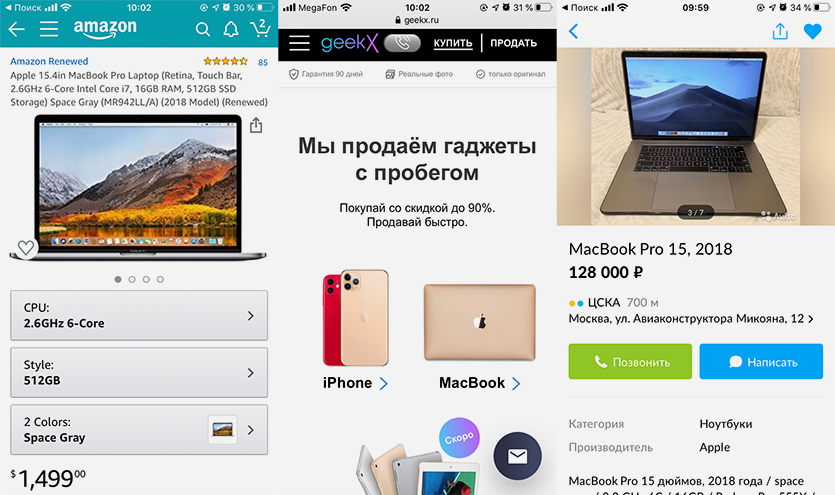Screen dimensions: 835x495
Task: Select the КУПИТЬ tab on geekX
Action: (x=453, y=43)
